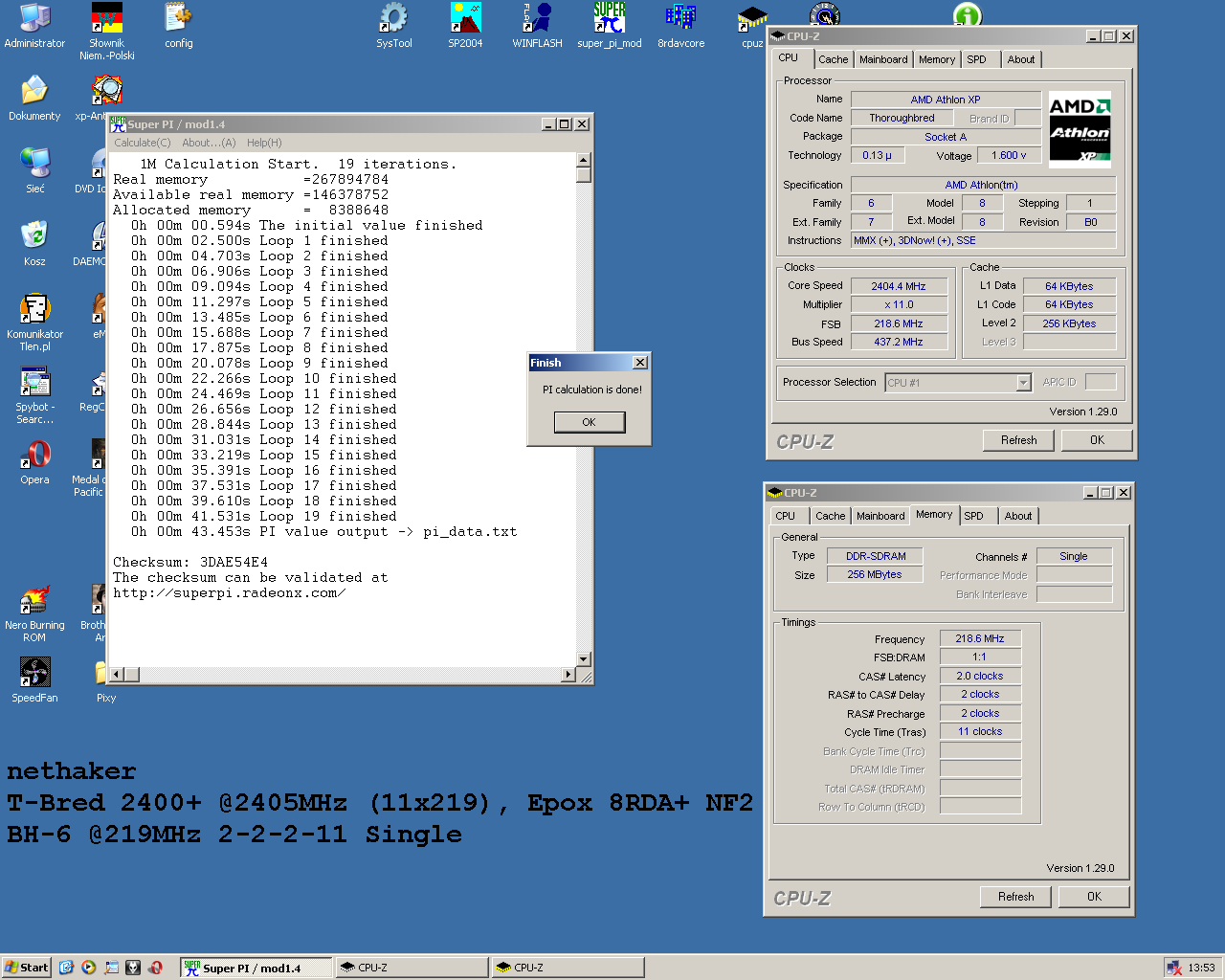Click Super PI horizontal scrollbar left arrow
Image resolution: width=1225 pixels, height=980 pixels.
click(117, 675)
